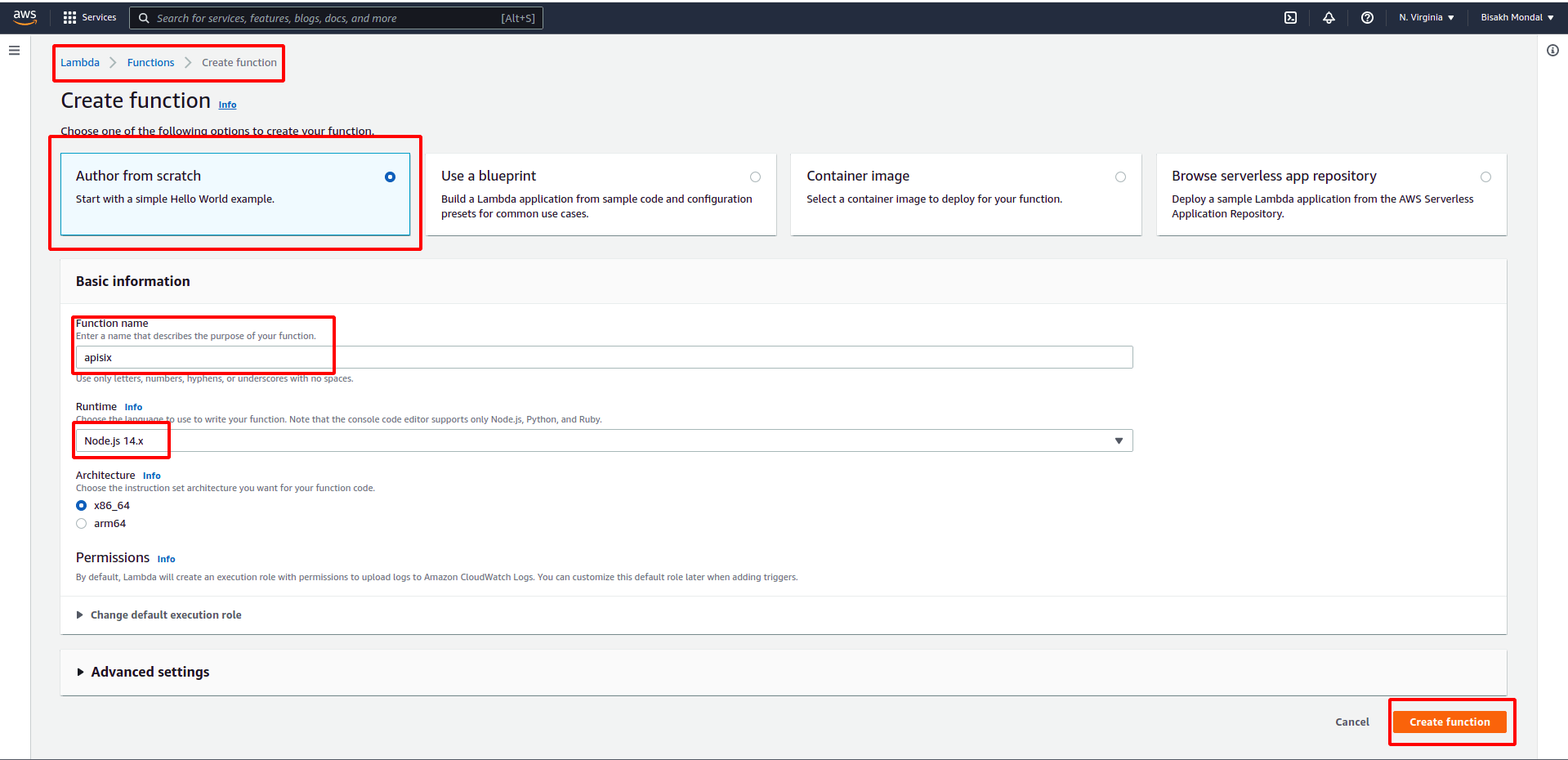Open Info link next to Runtime

(133, 407)
